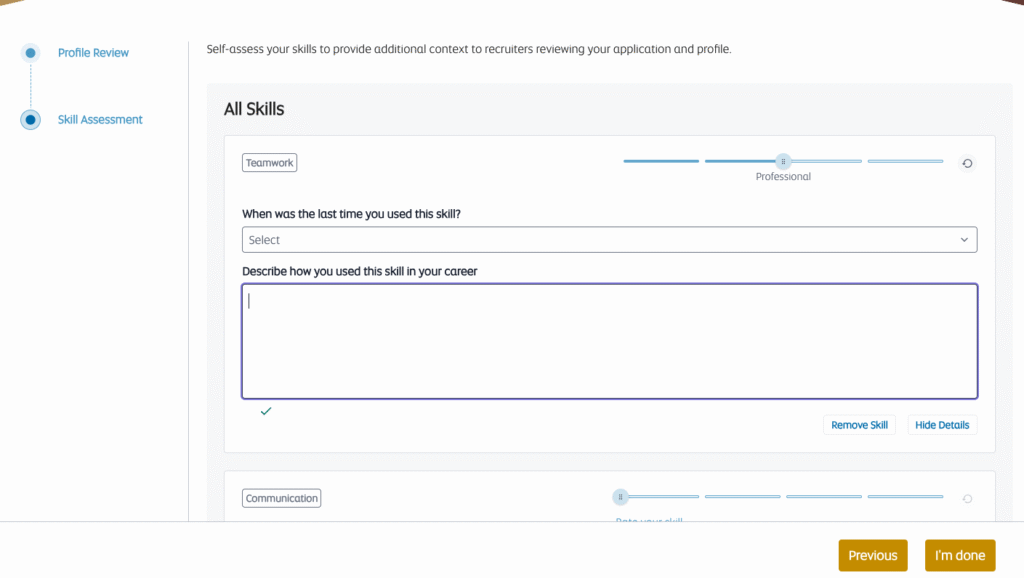Collapse Teamwork with the Hide Details button
The height and width of the screenshot is (578, 1024).
[x=941, y=425]
